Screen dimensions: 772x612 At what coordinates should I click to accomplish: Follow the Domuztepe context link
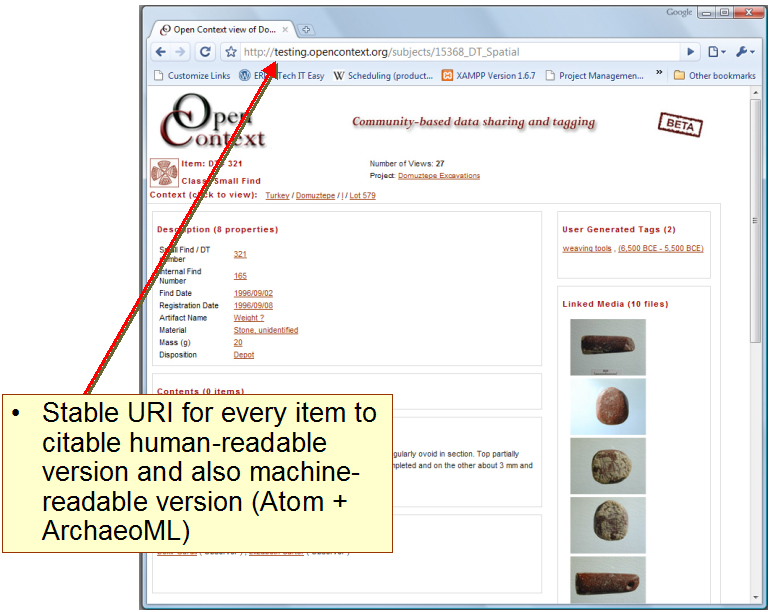pyautogui.click(x=315, y=195)
